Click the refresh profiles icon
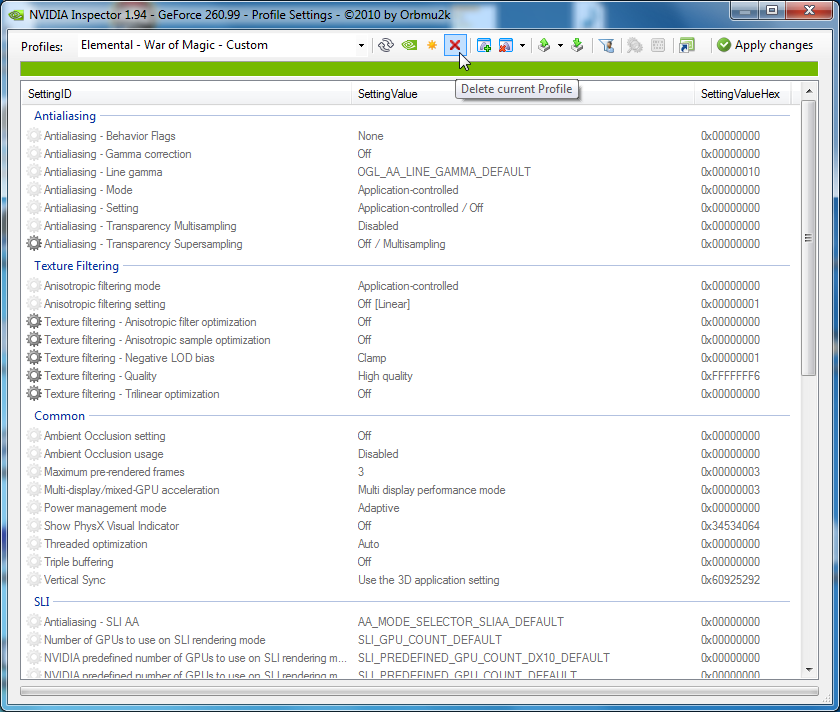This screenshot has height=712, width=840. (386, 45)
